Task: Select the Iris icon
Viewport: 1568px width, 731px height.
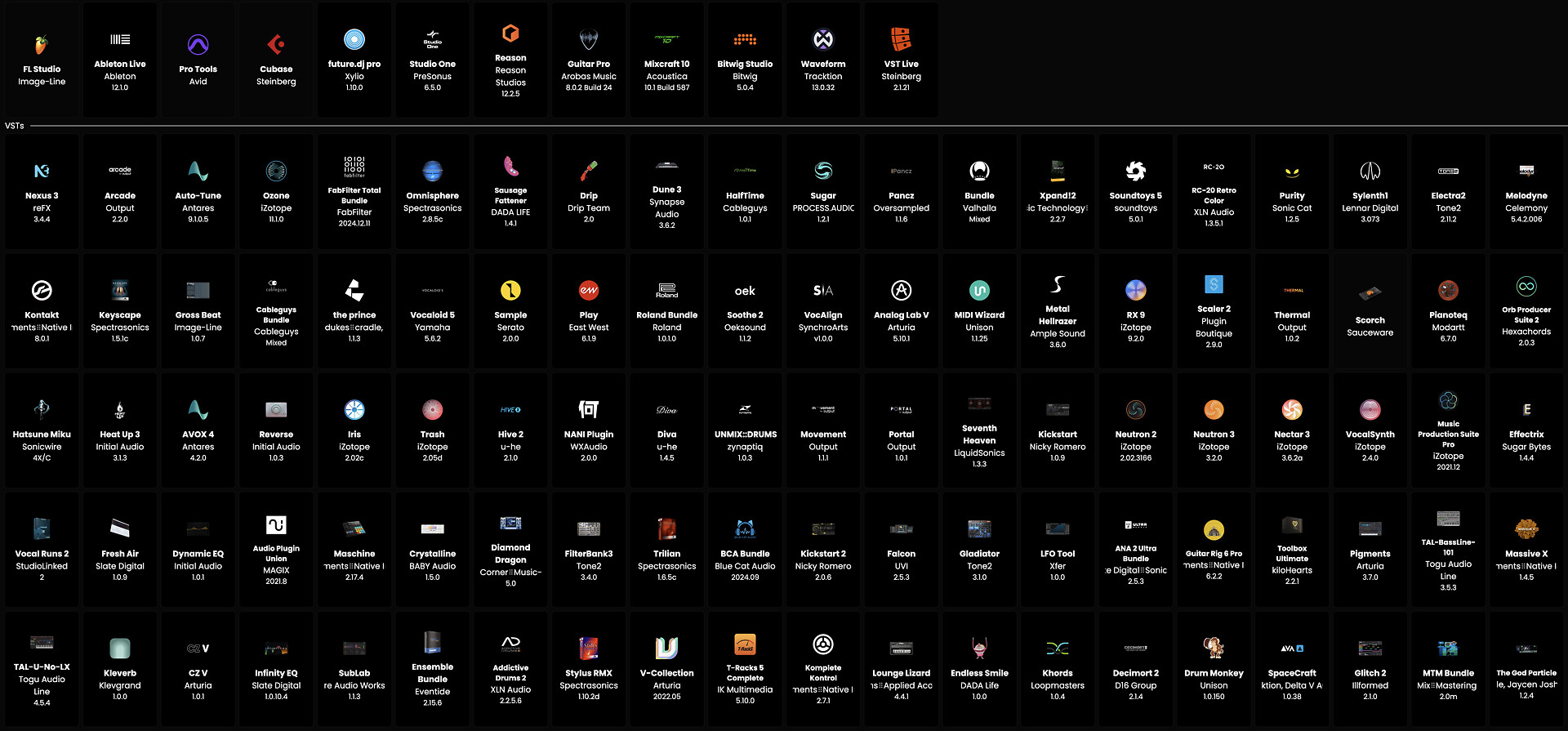Action: 354,409
